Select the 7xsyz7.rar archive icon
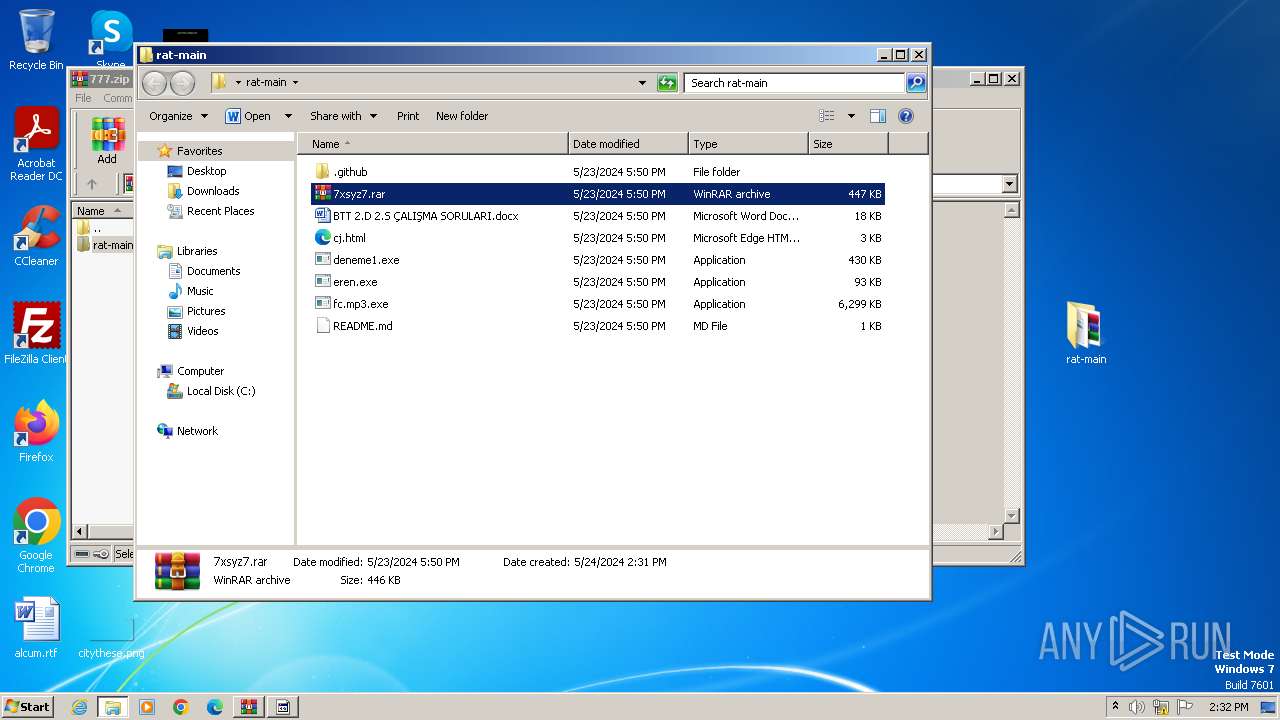This screenshot has height=720, width=1280. tap(322, 194)
